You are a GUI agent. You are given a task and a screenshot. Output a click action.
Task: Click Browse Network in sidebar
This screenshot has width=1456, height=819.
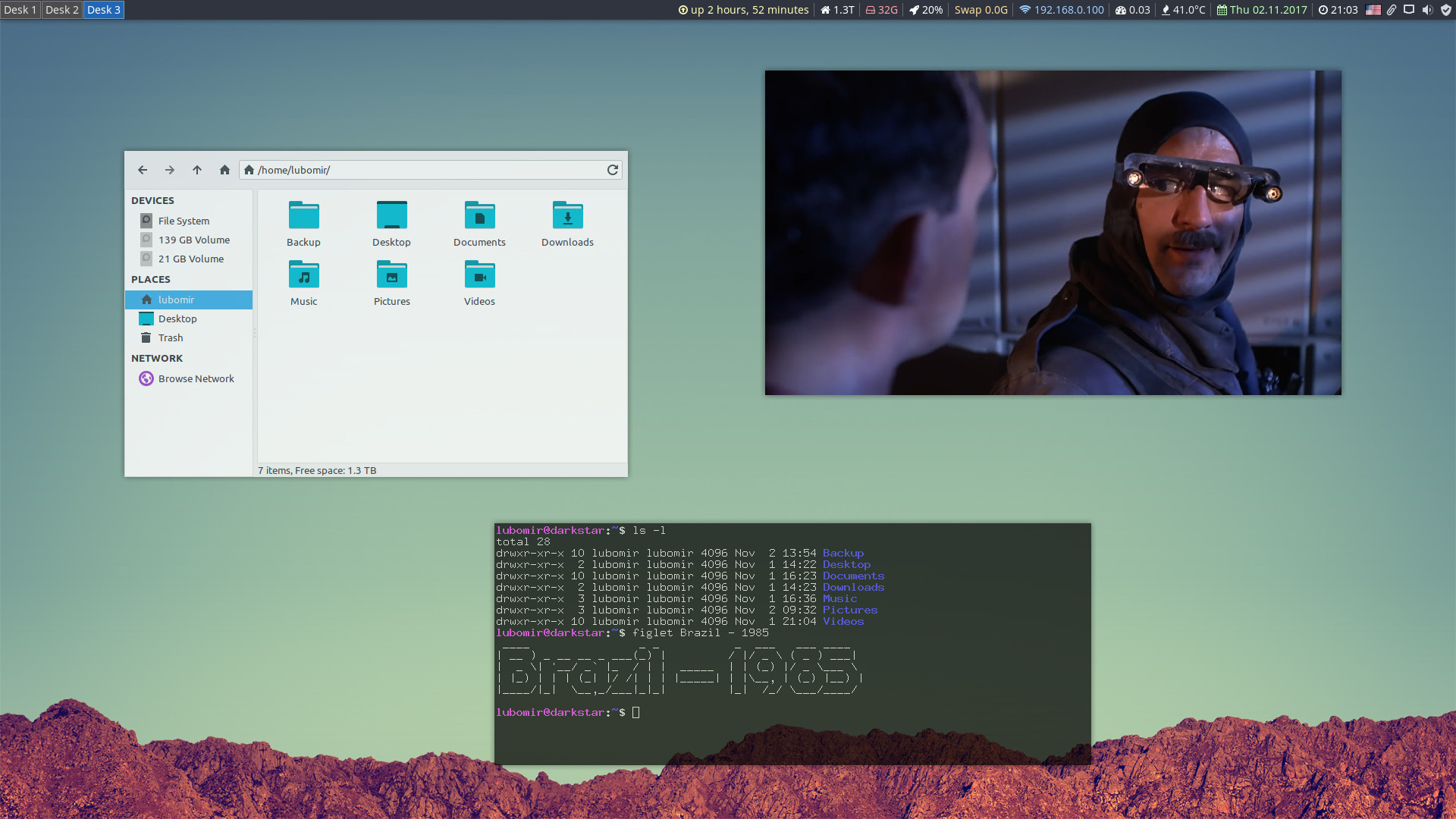(196, 378)
